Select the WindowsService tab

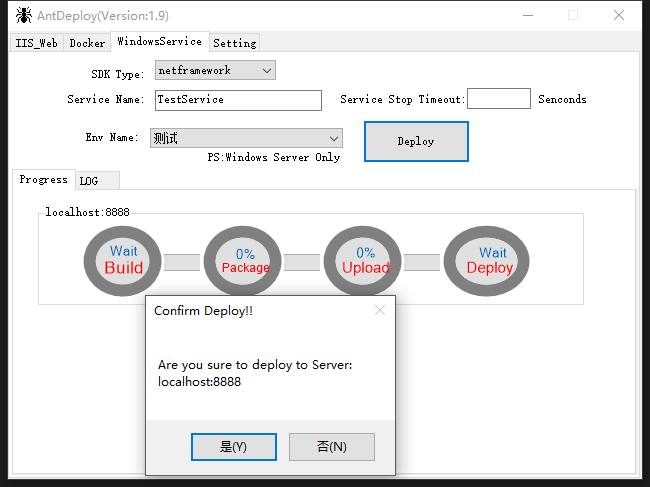pyautogui.click(x=160, y=41)
